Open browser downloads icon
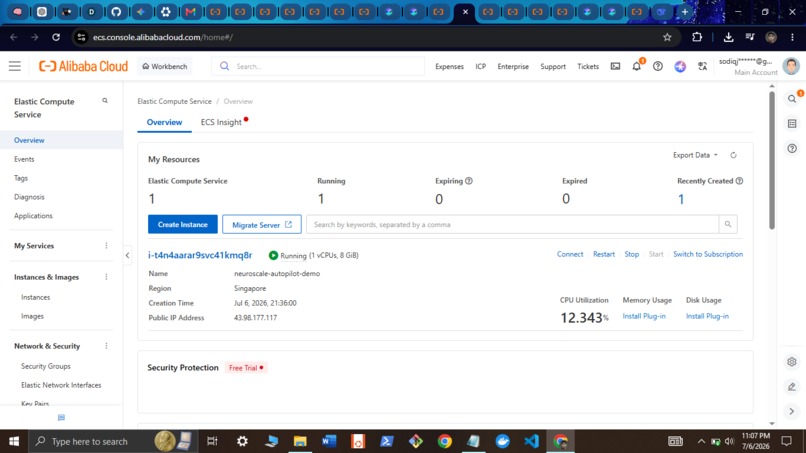The image size is (806, 453). click(x=728, y=37)
